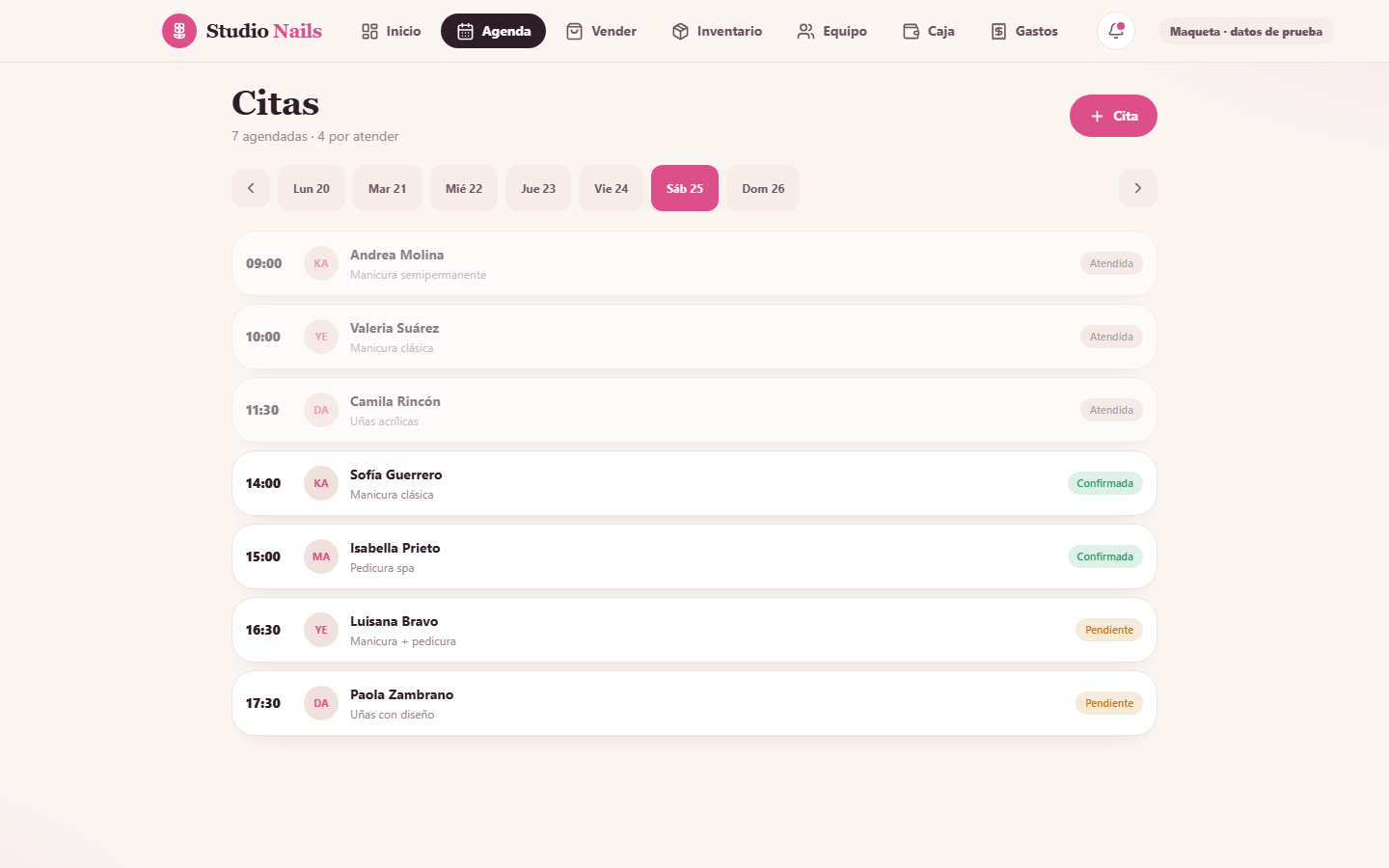Select day Sáb 25
The height and width of the screenshot is (868, 1389).
tap(685, 188)
